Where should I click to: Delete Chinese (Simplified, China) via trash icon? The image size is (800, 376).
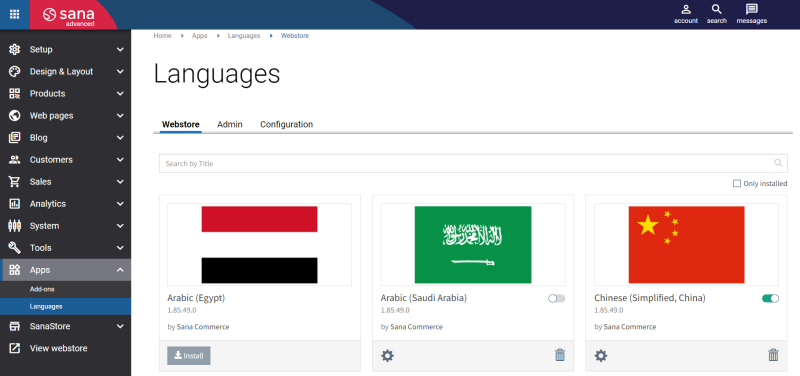click(773, 355)
